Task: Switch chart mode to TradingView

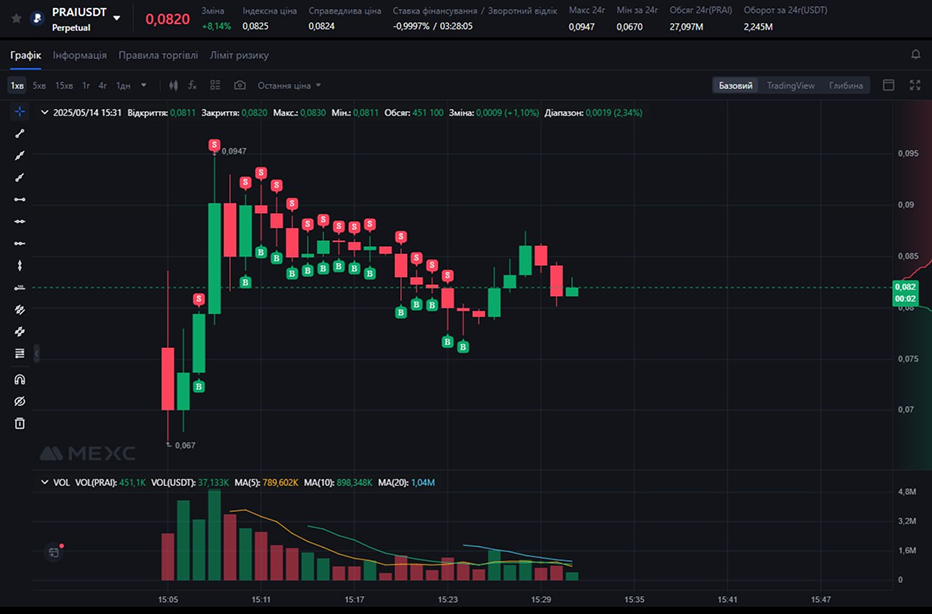Action: 790,86
